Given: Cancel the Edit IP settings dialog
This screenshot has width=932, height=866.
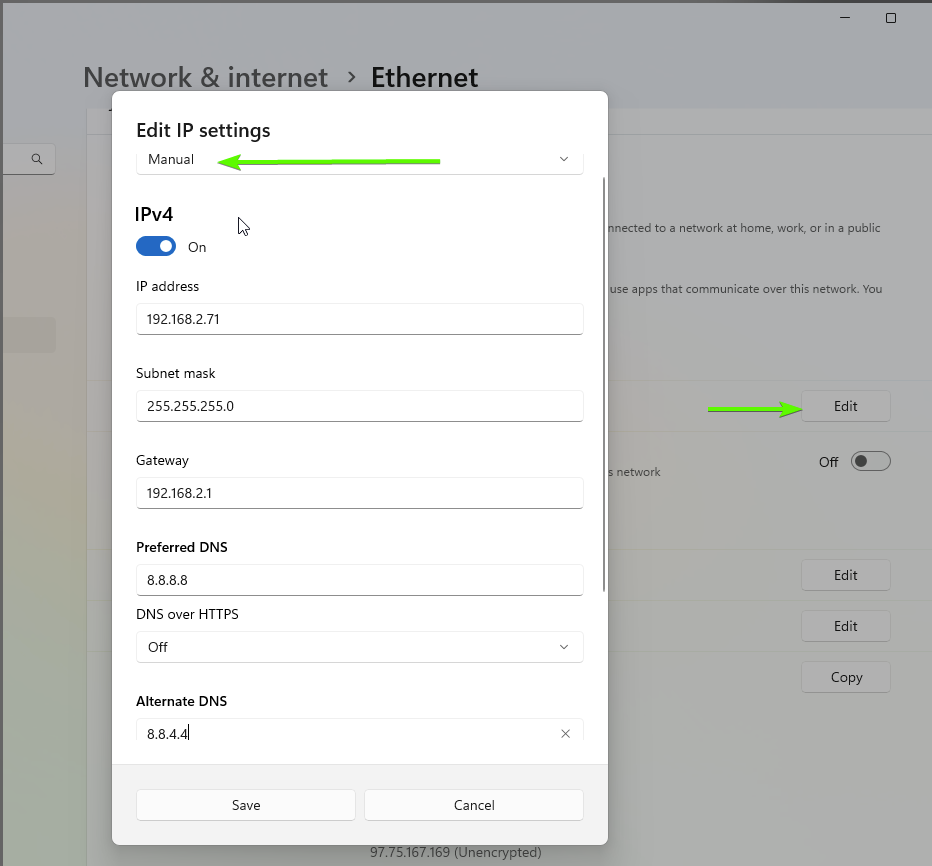Looking at the screenshot, I should 474,805.
